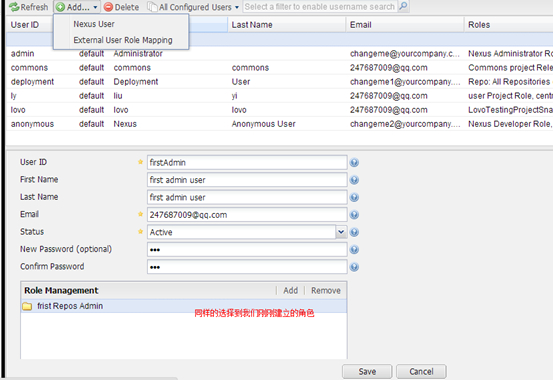
Task: Click the red Delete minus icon
Action: (x=108, y=7)
